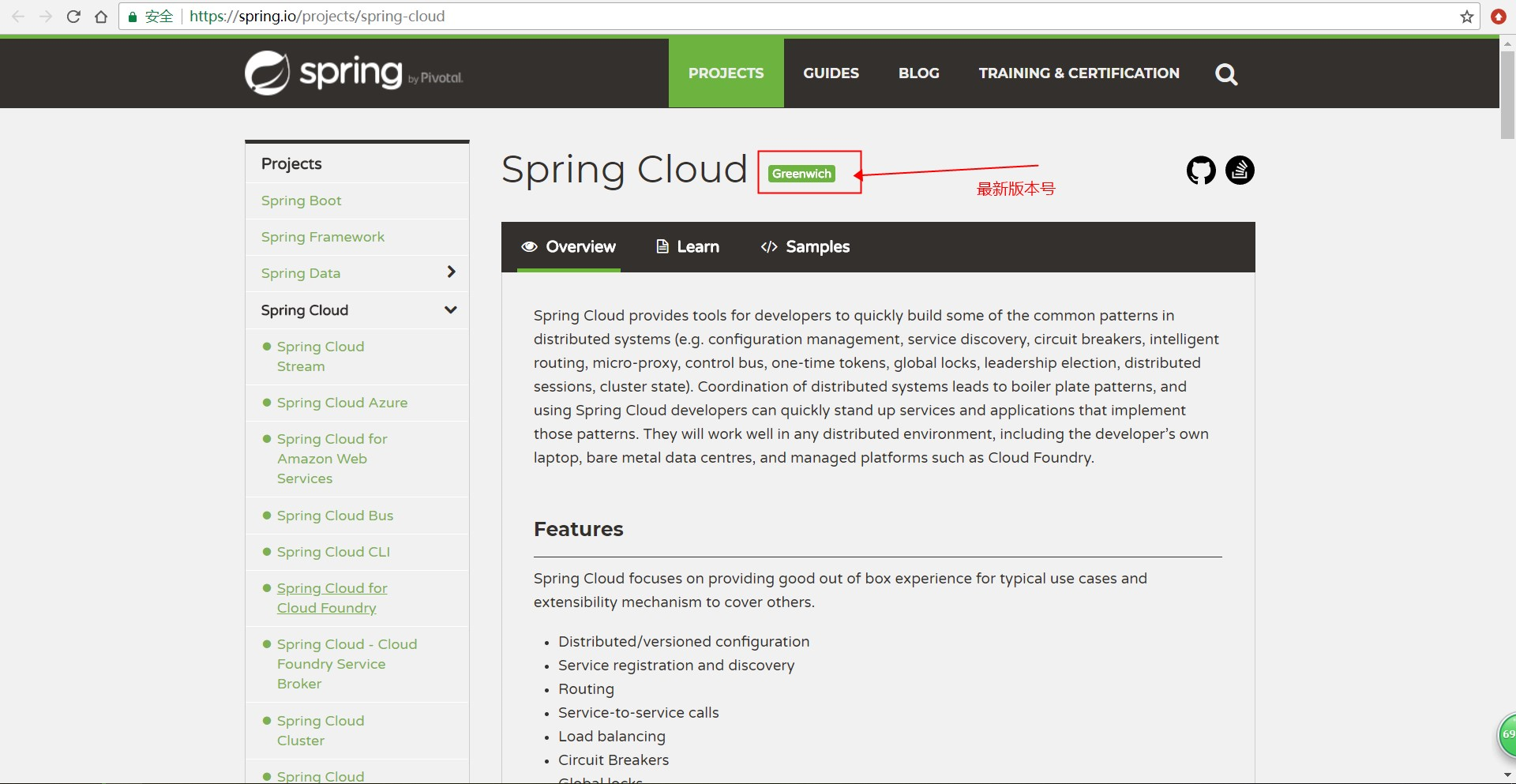1516x784 pixels.
Task: Open site search magnifier icon
Action: (1226, 74)
